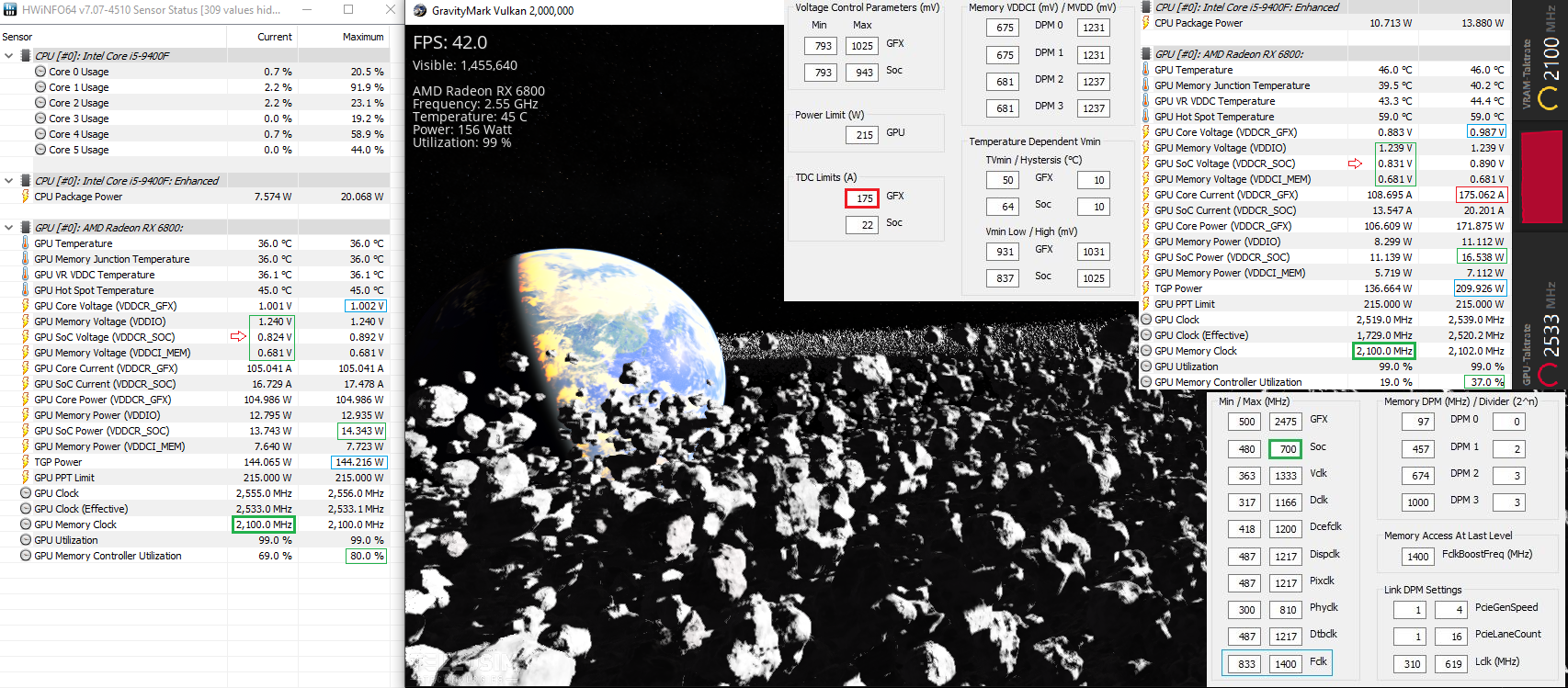The image size is (1568, 688).
Task: Click the Power Limit GPU field showing 215
Action: click(860, 135)
